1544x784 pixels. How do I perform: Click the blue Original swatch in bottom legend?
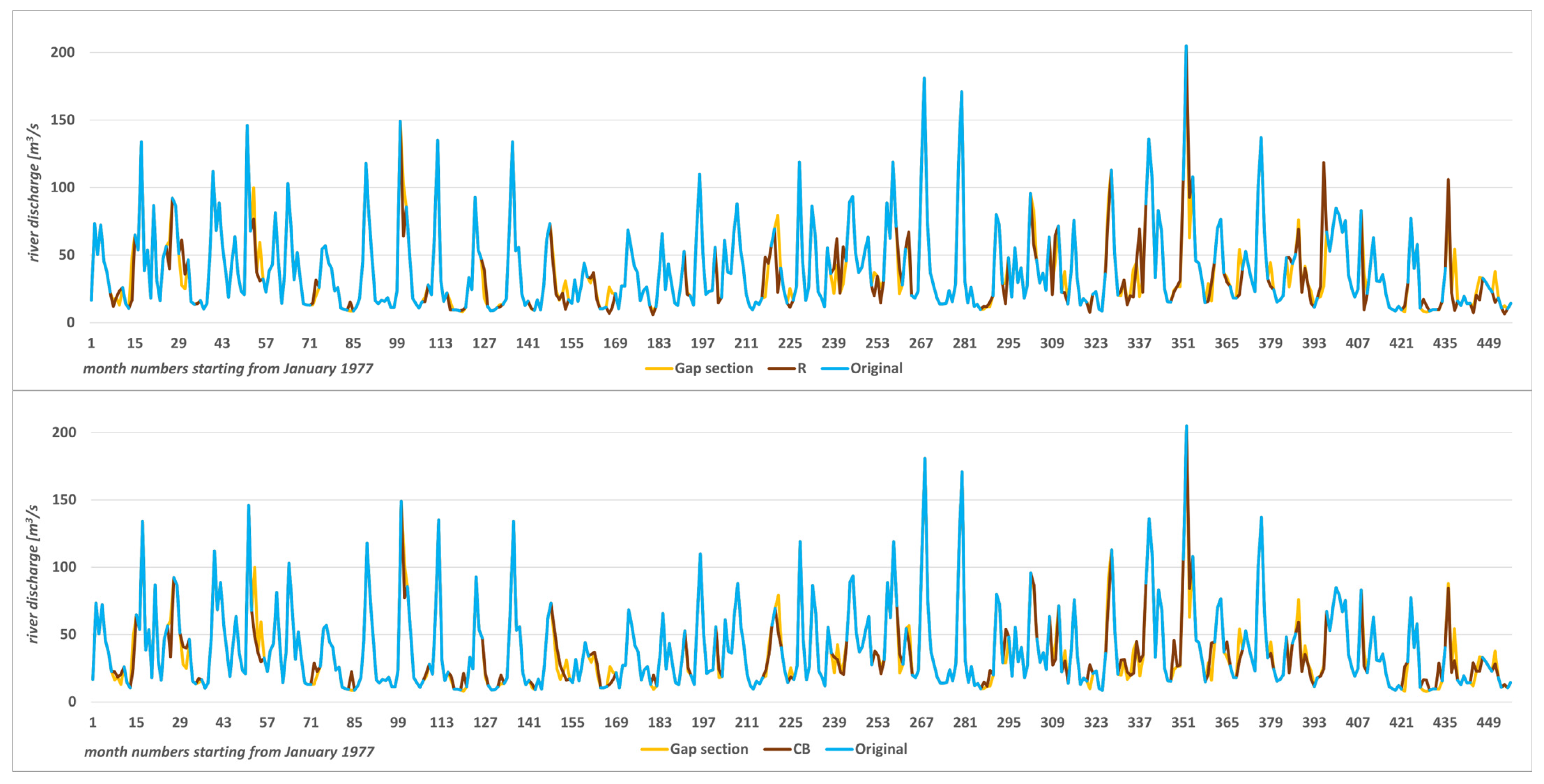point(839,749)
